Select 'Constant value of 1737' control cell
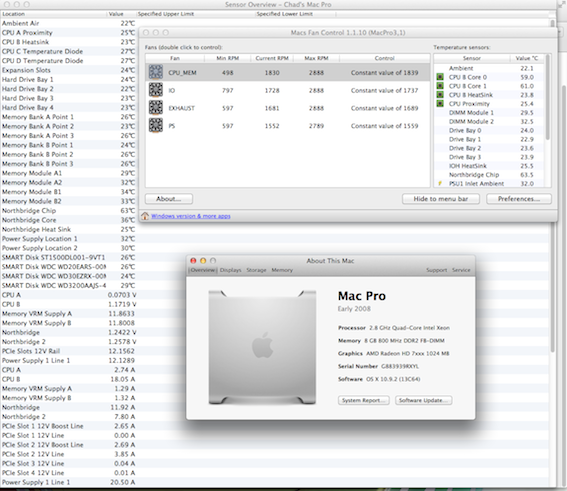 click(384, 90)
